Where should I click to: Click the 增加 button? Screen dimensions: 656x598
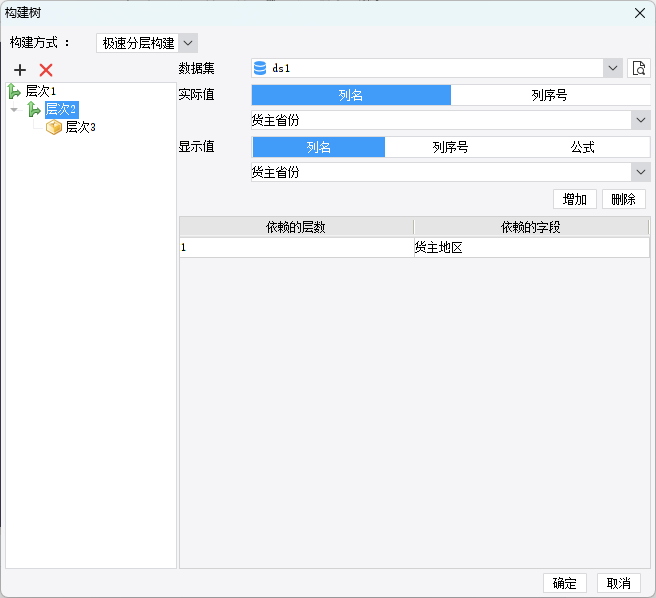coord(574,199)
